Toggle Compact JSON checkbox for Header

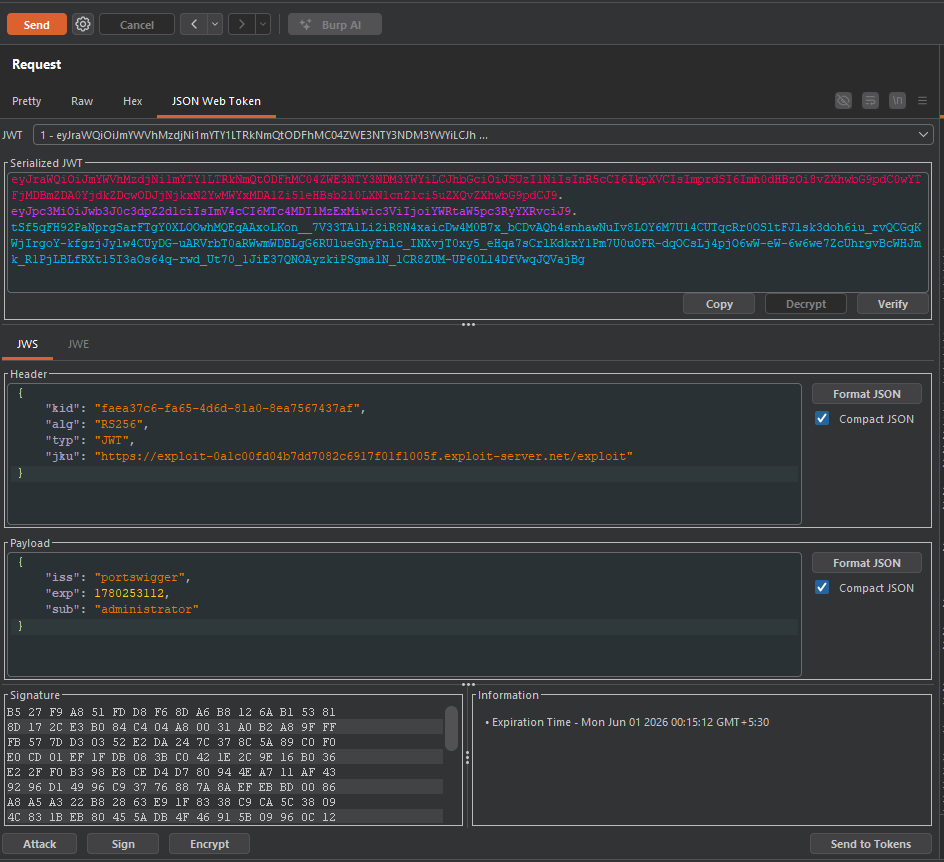tap(822, 418)
